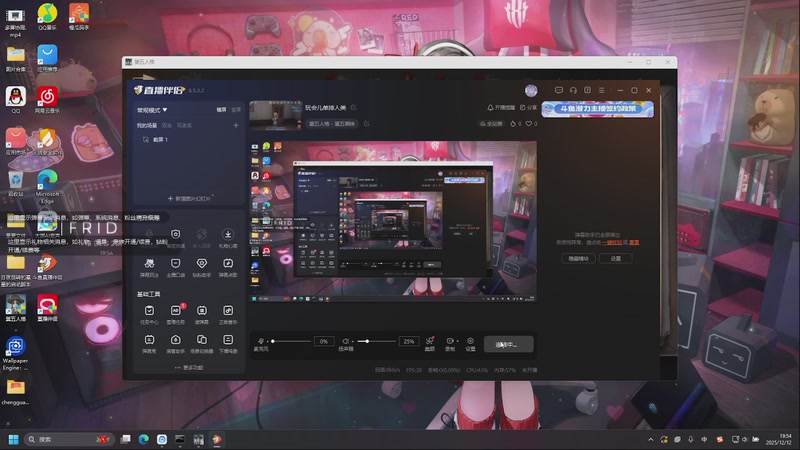Click the 分享 share button
Image resolution: width=800 pixels, height=450 pixels.
click(x=528, y=108)
